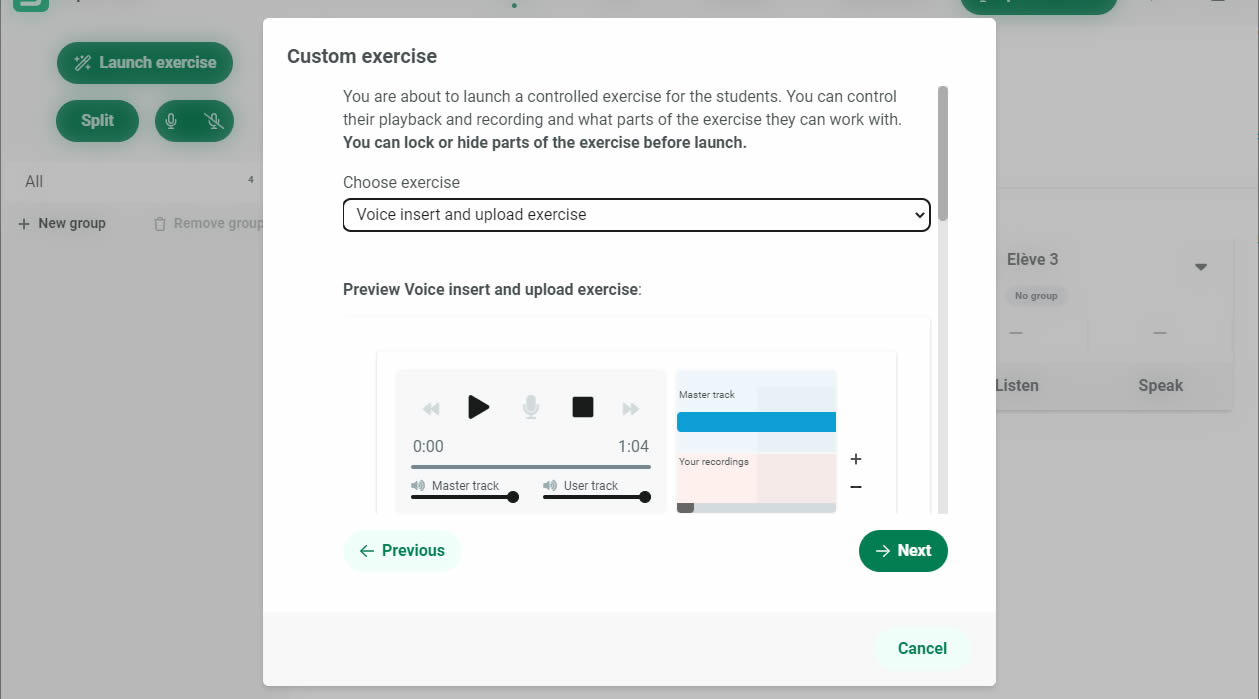
Task: Click the Master track speaker icon
Action: (x=417, y=485)
